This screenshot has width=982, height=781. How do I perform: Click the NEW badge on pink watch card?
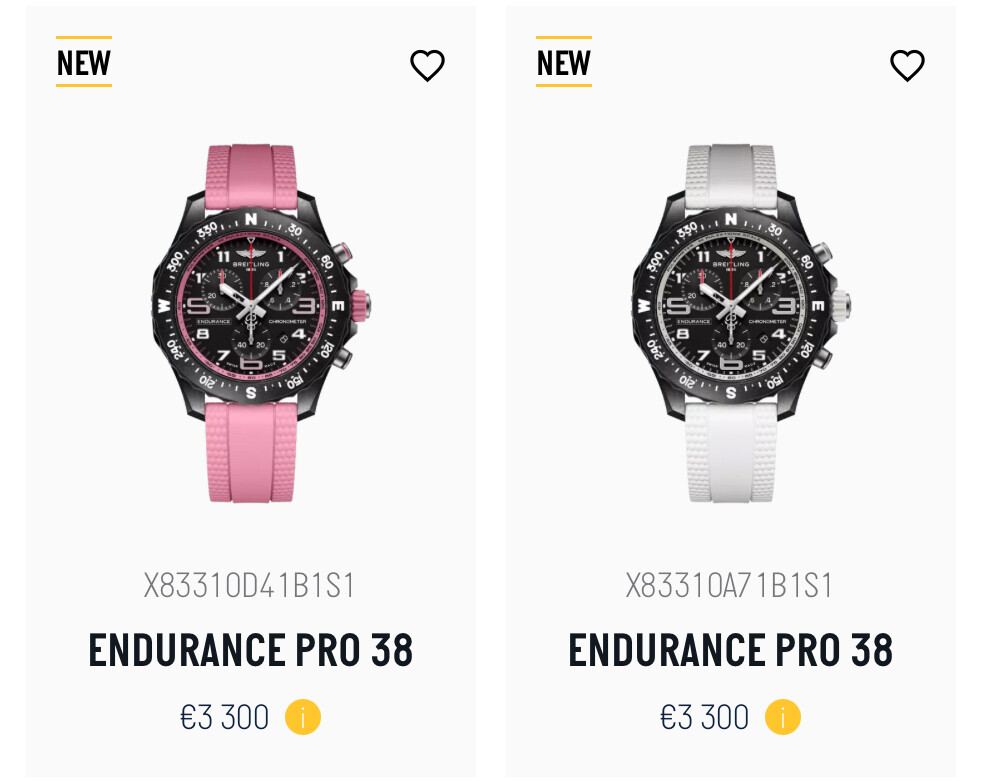84,62
